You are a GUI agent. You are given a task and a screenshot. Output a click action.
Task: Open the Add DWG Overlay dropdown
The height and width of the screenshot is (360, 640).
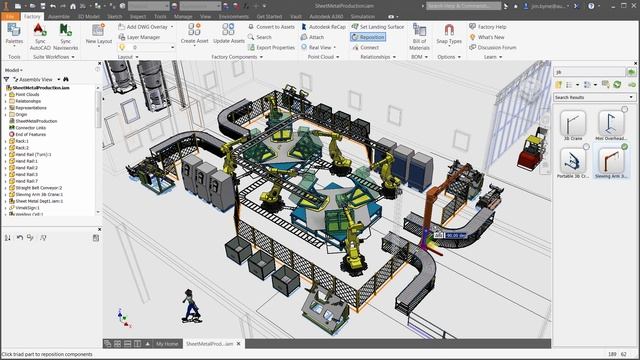[x=172, y=27]
